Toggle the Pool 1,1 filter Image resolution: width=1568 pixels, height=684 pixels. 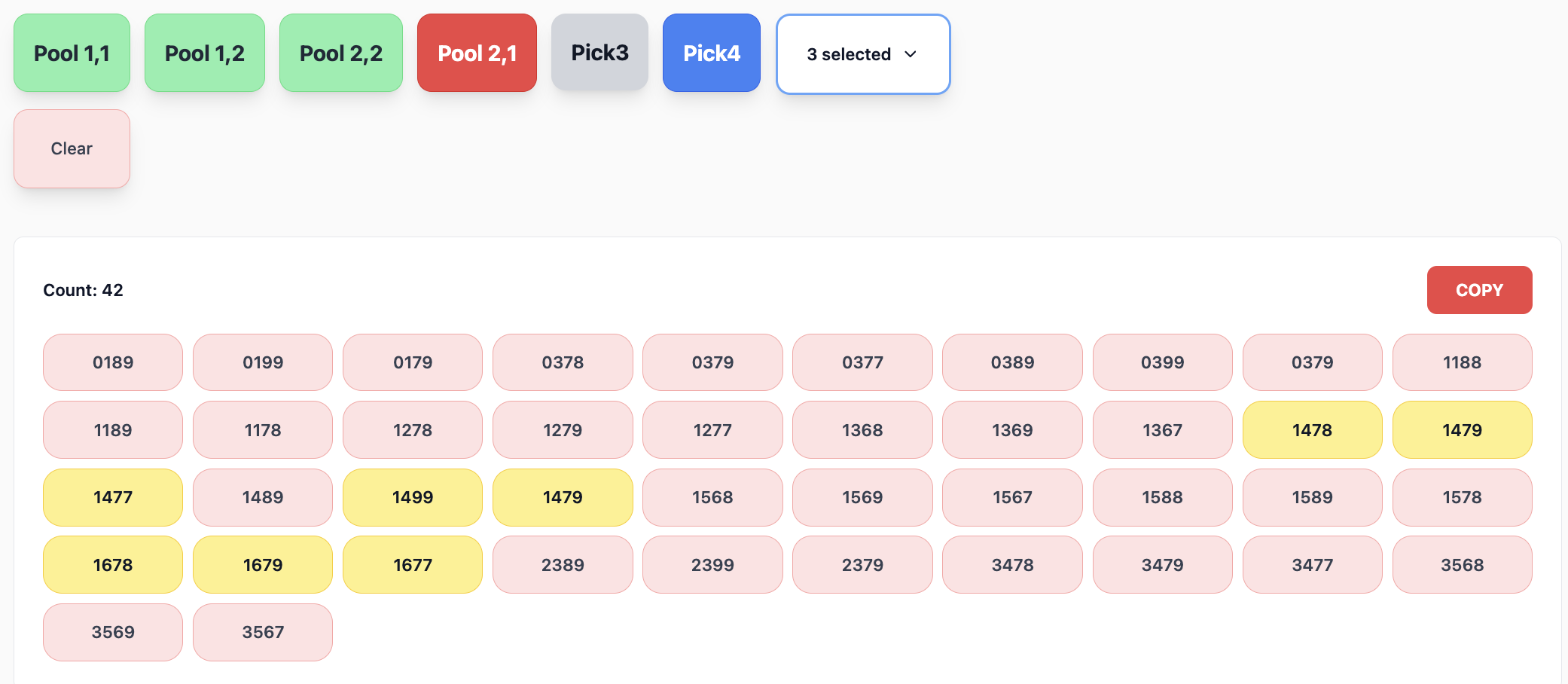pyautogui.click(x=72, y=53)
